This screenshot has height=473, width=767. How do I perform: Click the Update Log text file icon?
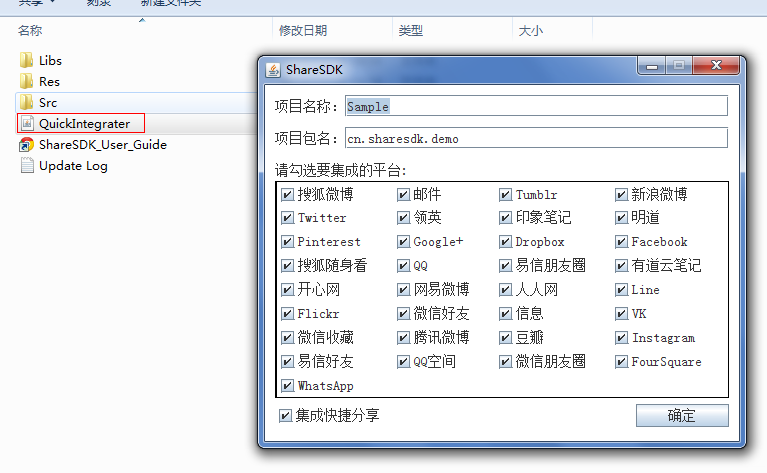(x=27, y=166)
